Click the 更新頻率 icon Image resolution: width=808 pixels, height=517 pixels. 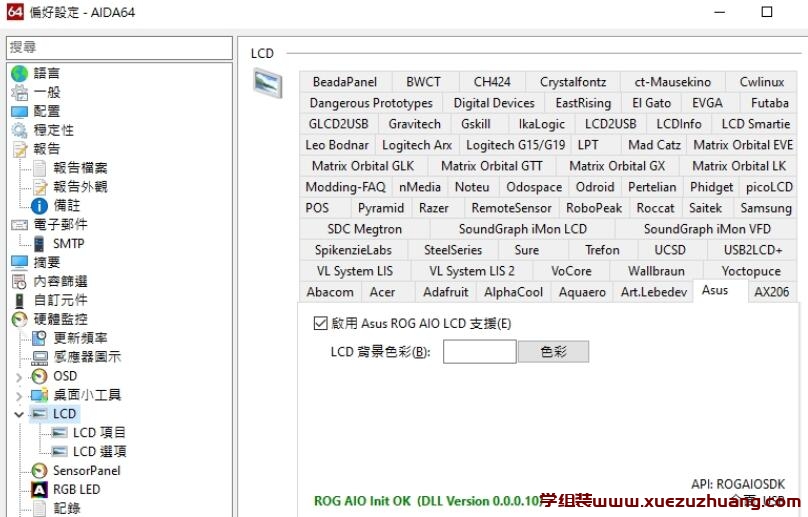point(40,338)
